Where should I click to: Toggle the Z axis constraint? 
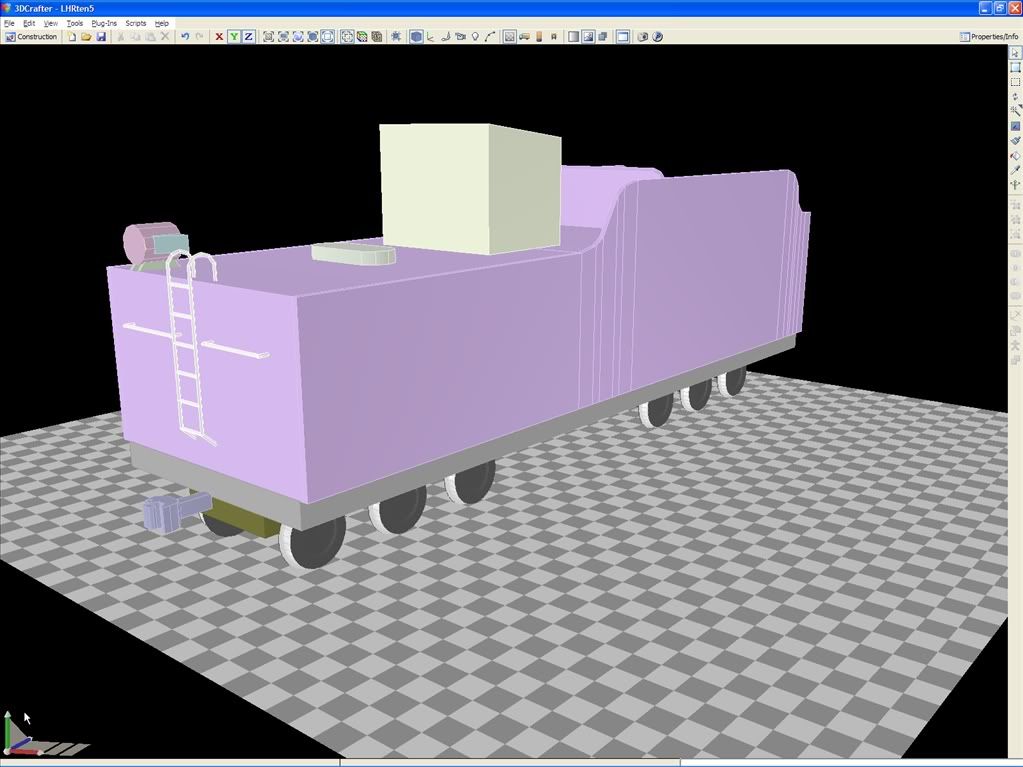[249, 37]
